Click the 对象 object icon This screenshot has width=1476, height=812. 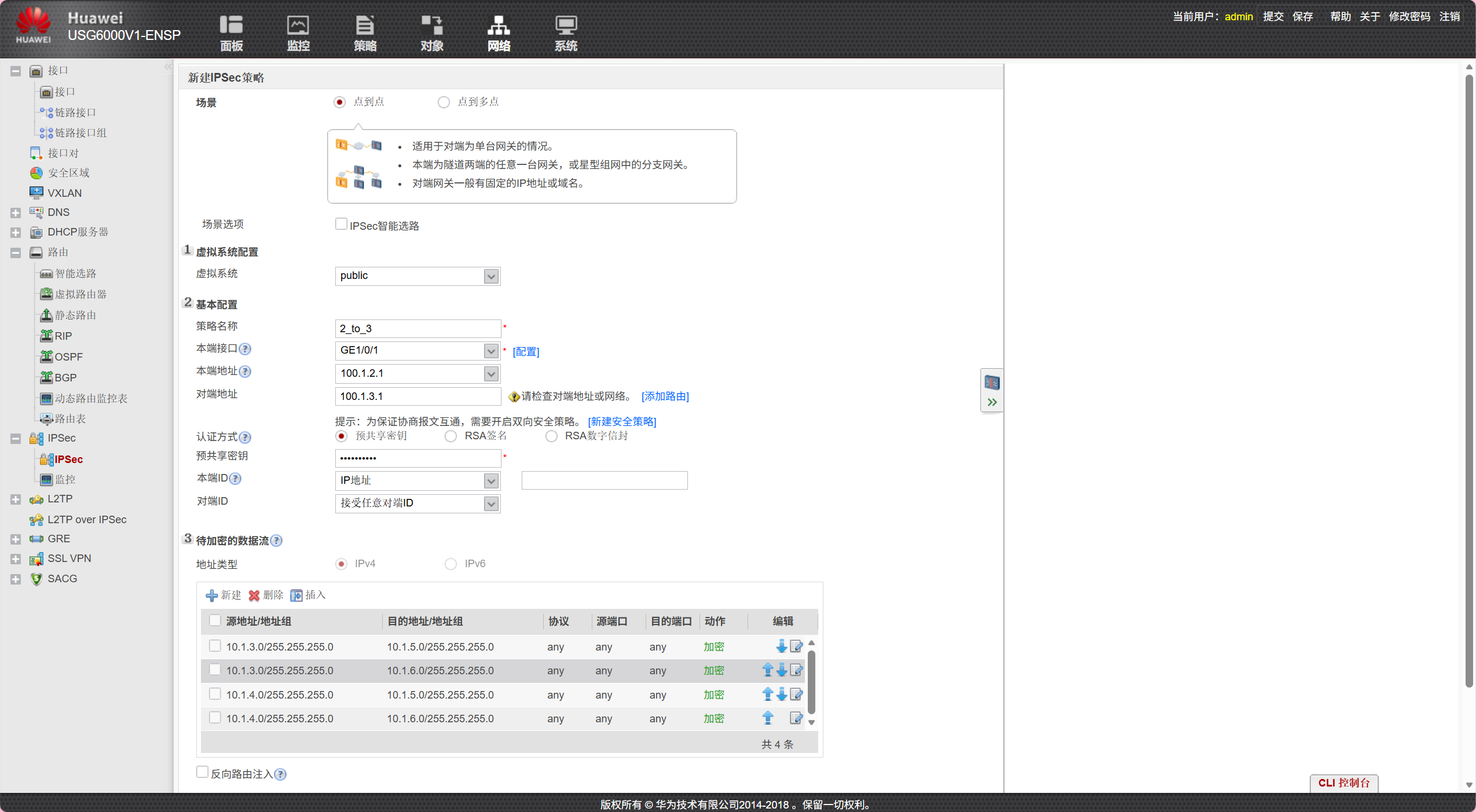click(432, 25)
